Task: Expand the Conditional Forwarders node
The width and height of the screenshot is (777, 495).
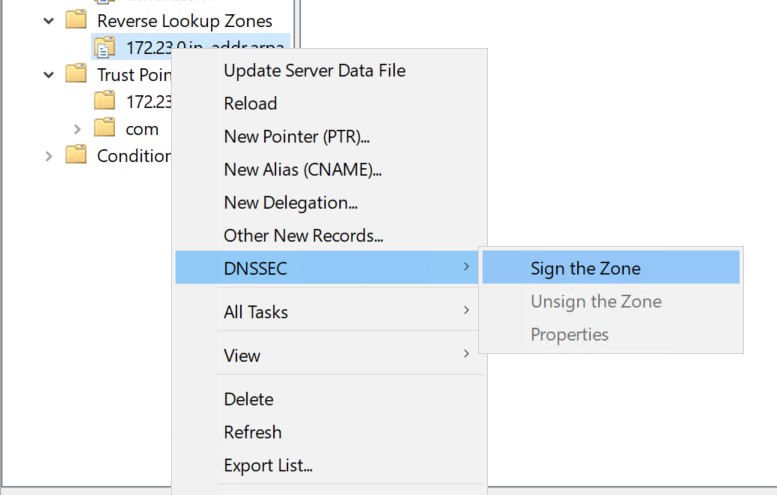Action: click(x=49, y=156)
